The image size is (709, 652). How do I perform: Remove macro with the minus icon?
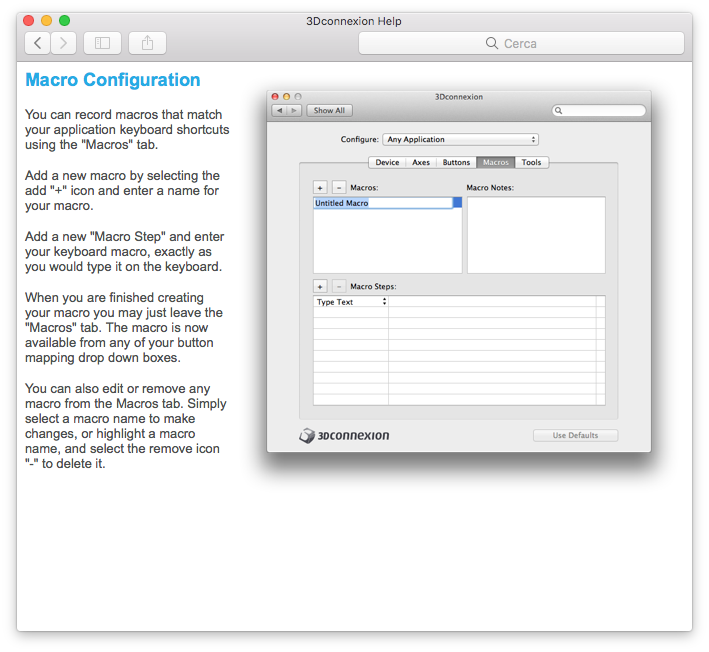point(339,187)
